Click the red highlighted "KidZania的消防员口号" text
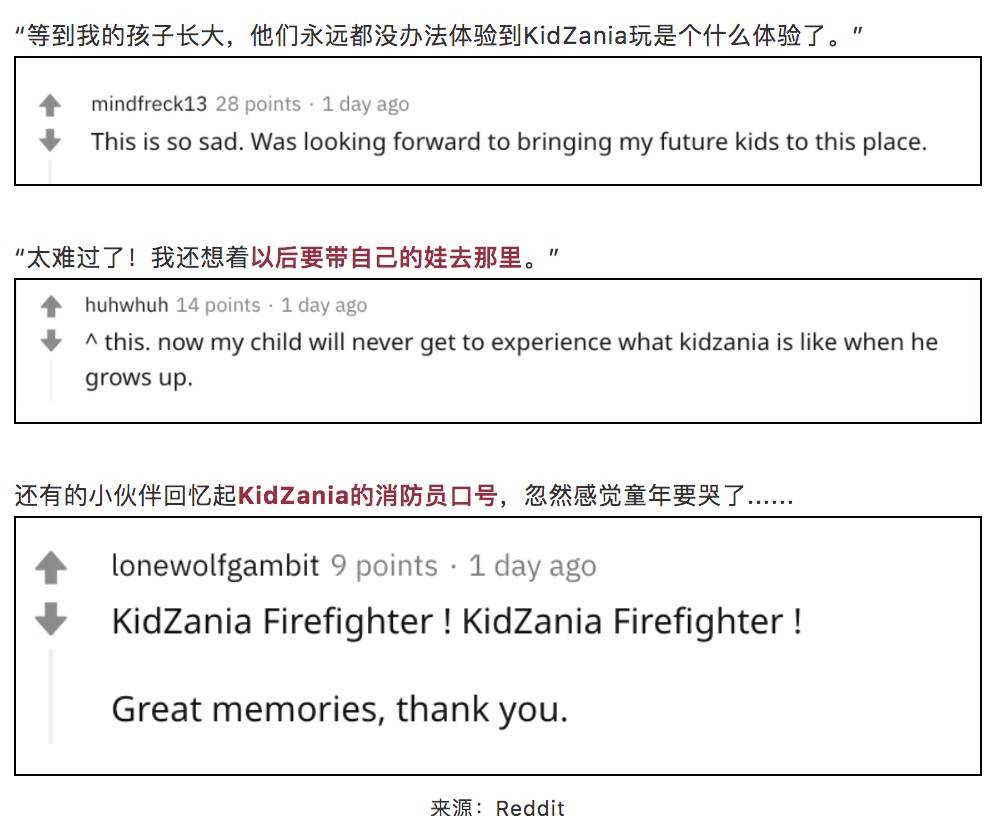 (367, 495)
